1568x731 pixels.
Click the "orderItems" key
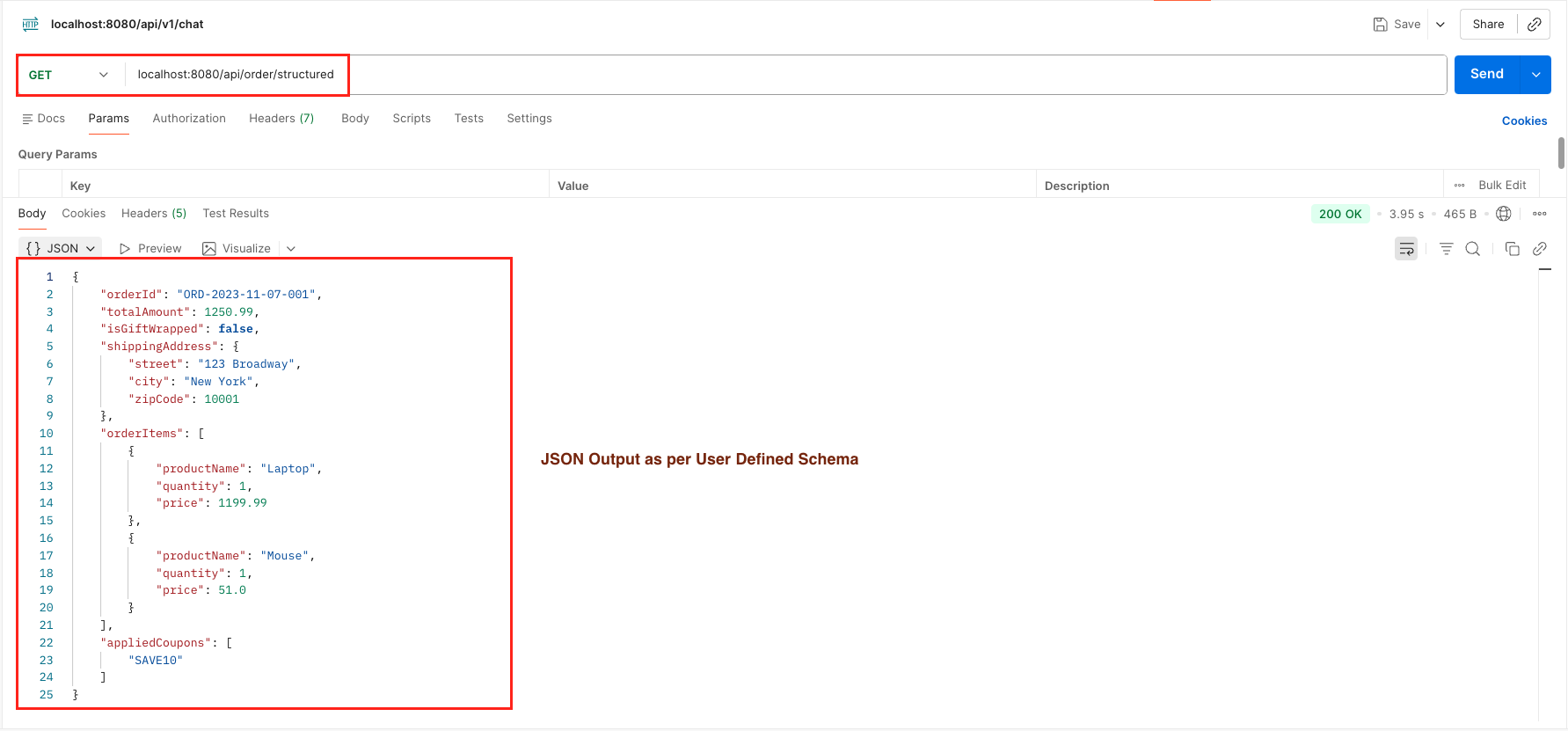[142, 434]
